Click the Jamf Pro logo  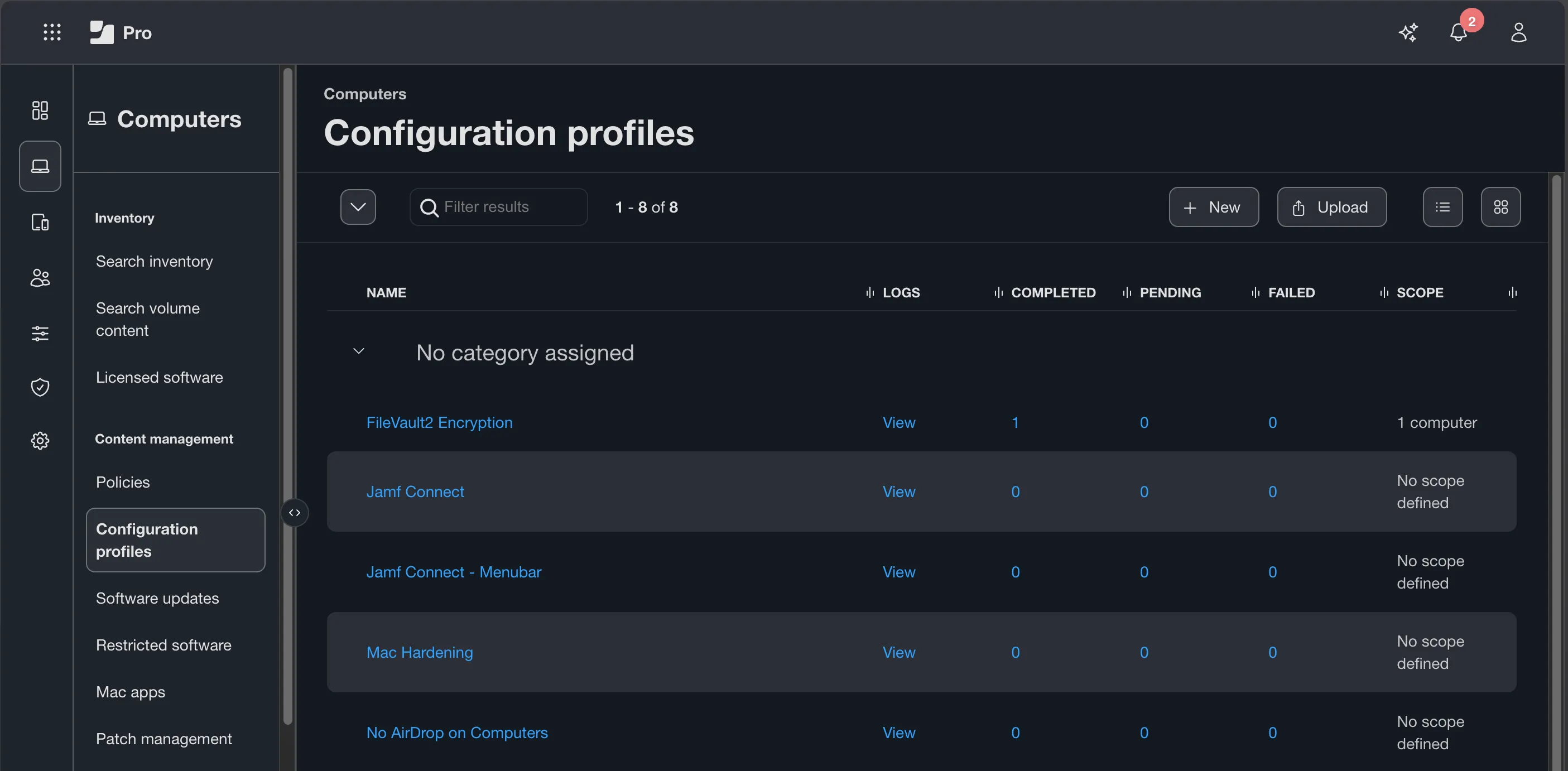pyautogui.click(x=121, y=32)
